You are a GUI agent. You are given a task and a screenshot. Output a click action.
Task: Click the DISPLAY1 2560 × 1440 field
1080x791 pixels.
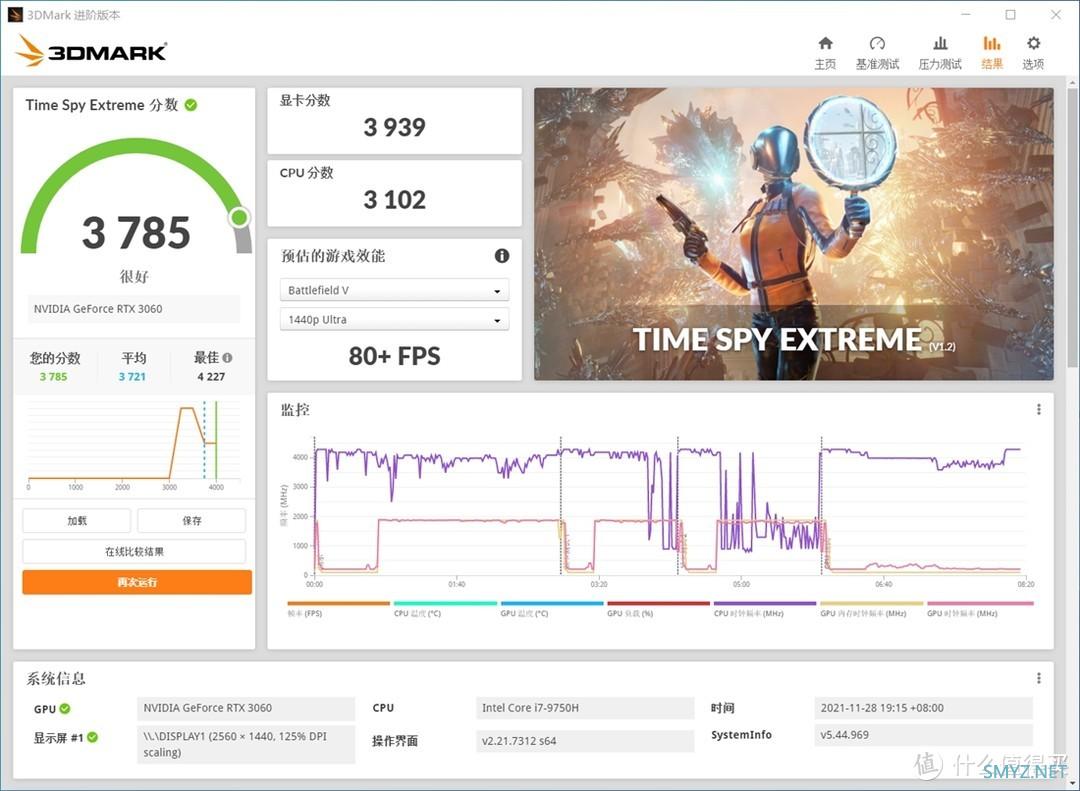pos(245,744)
